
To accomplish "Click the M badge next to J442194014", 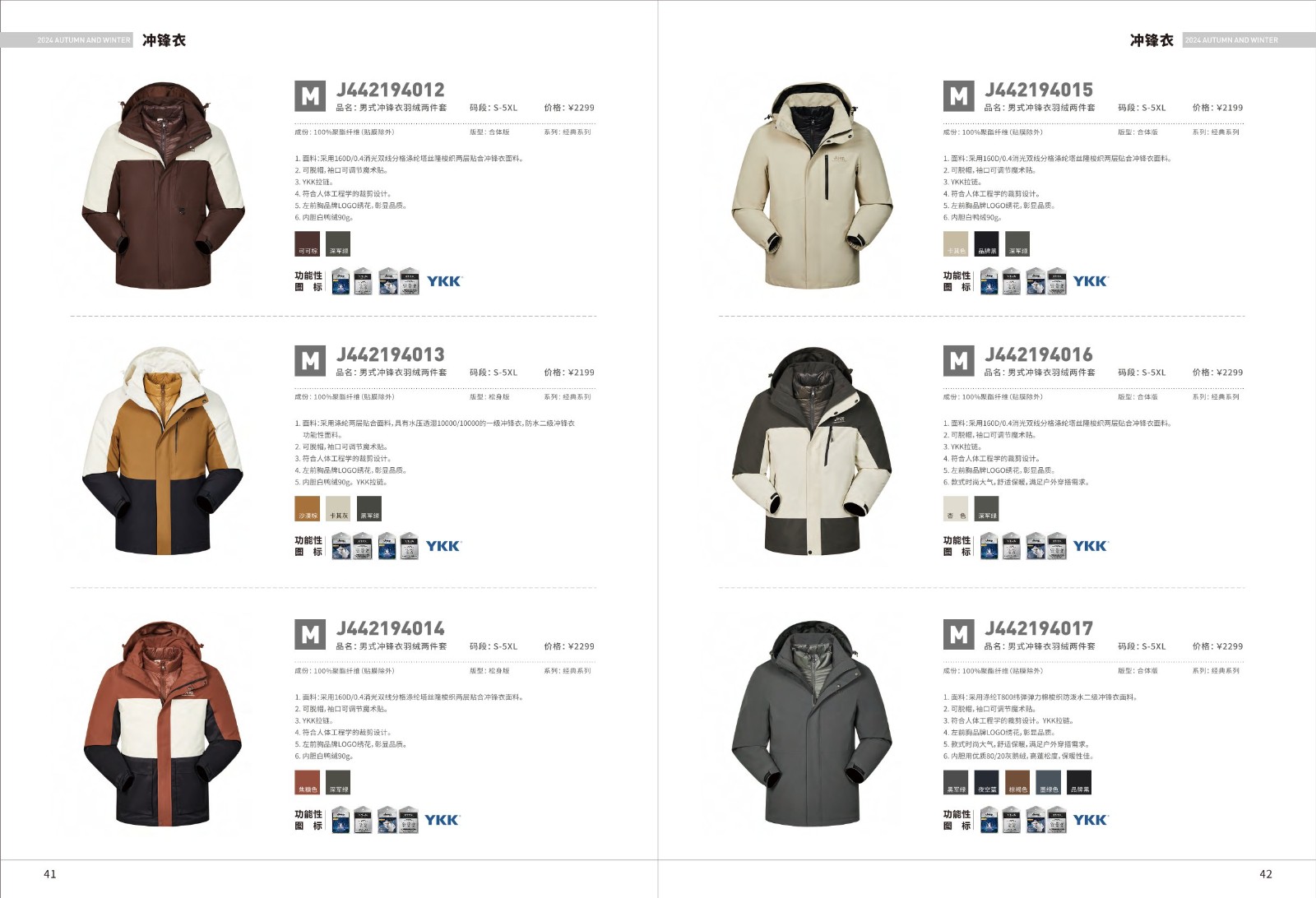I will (x=310, y=635).
